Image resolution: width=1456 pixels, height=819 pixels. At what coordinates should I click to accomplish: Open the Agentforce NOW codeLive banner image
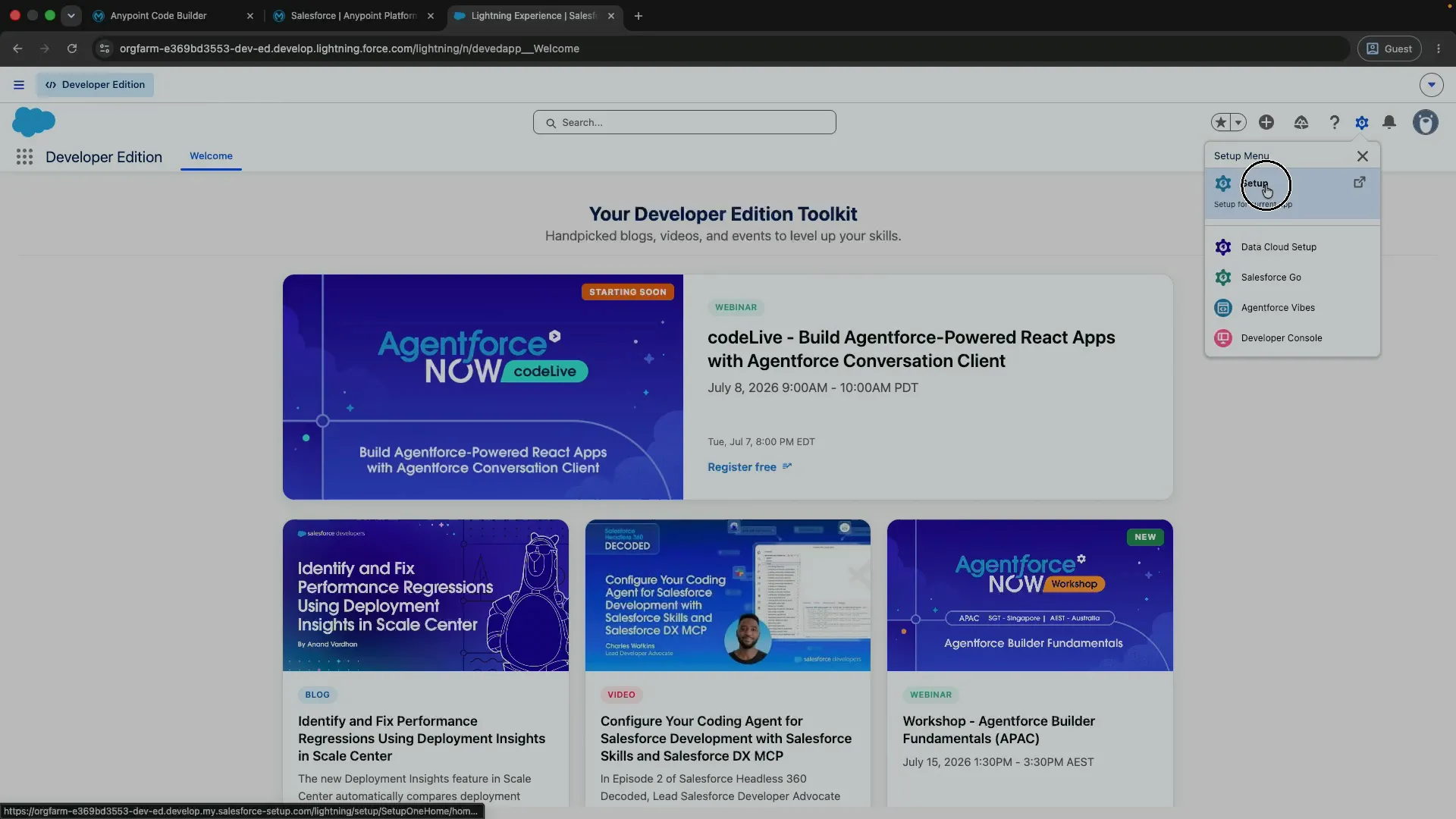482,387
